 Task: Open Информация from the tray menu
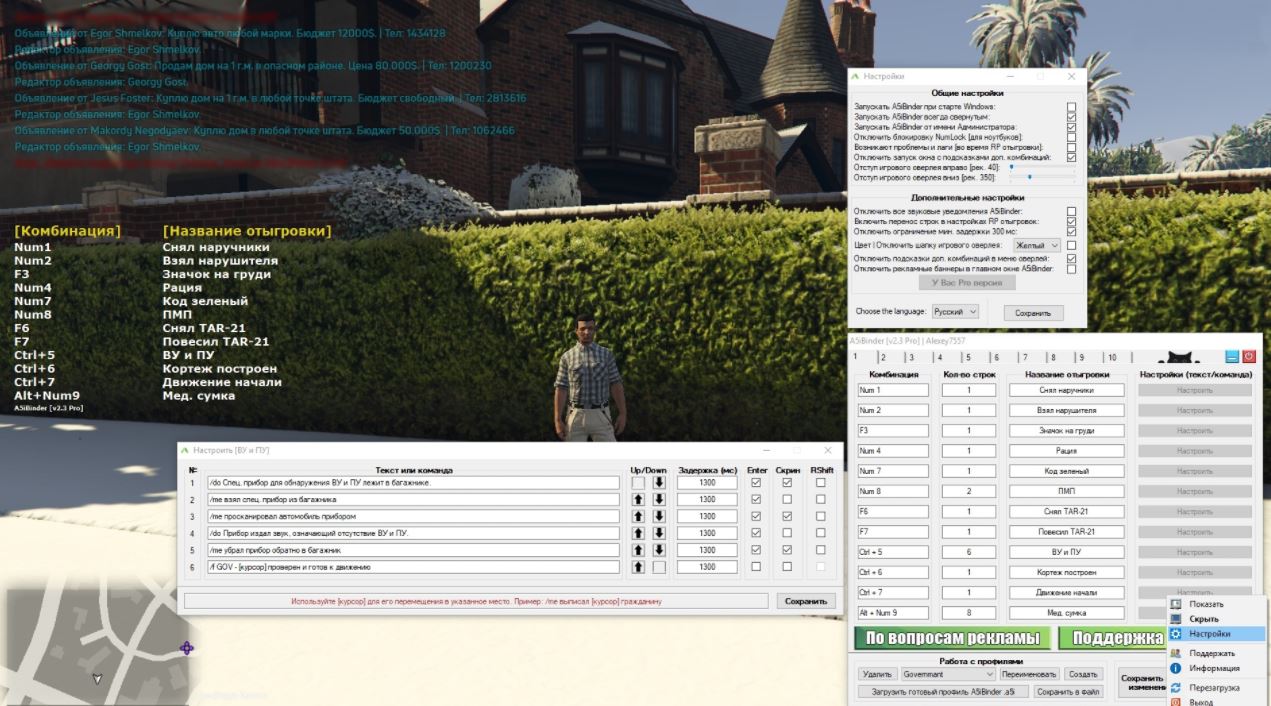(x=1214, y=668)
